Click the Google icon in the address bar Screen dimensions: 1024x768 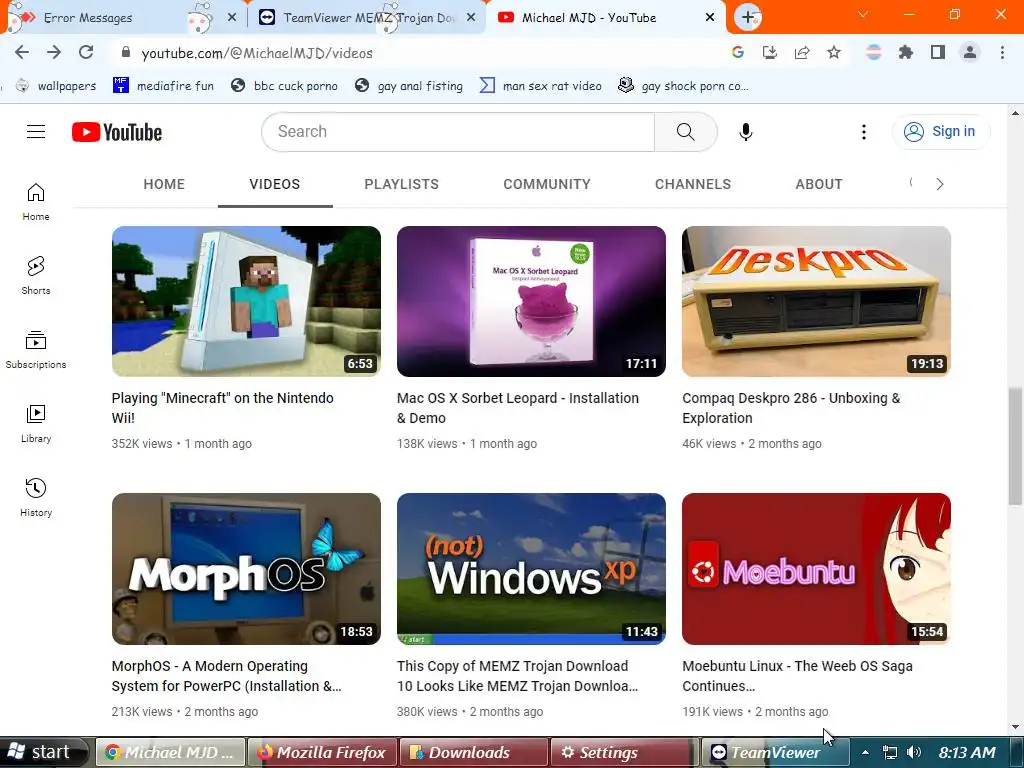click(738, 52)
